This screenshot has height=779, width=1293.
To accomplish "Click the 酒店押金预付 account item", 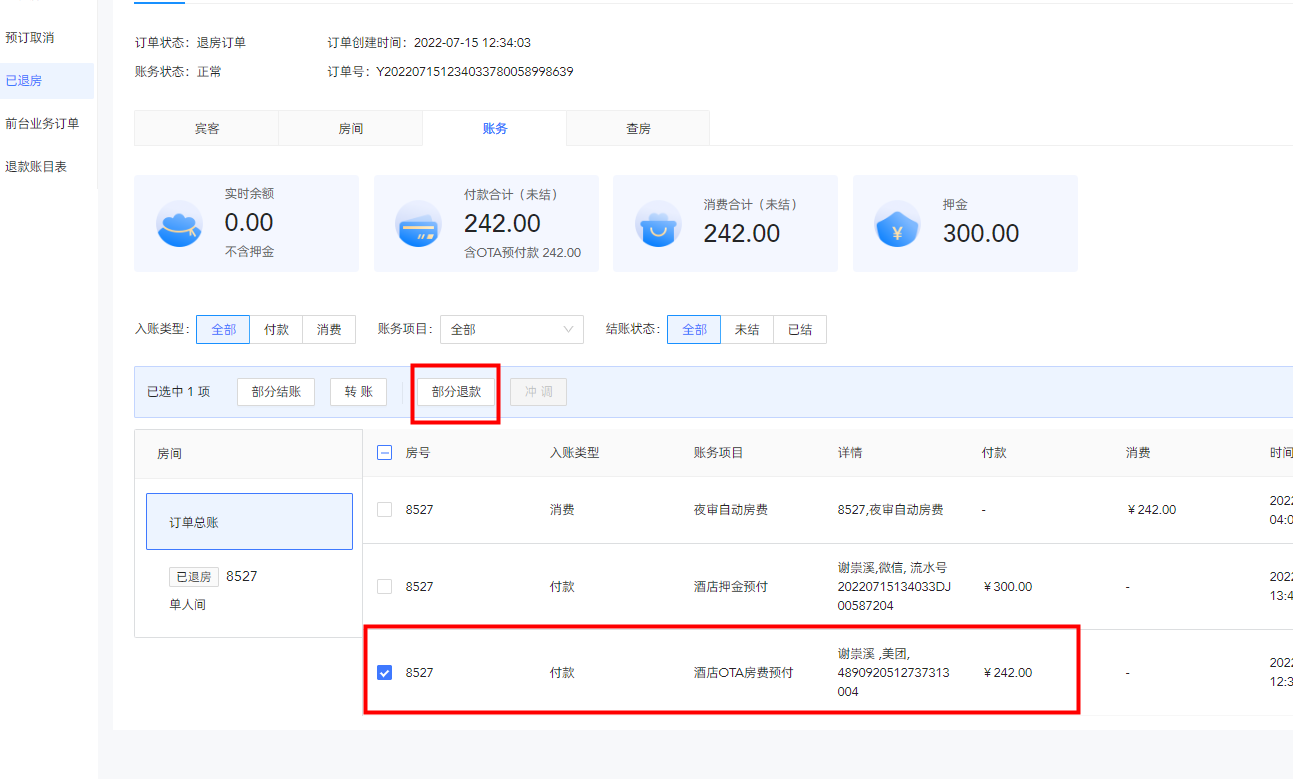I will (731, 587).
